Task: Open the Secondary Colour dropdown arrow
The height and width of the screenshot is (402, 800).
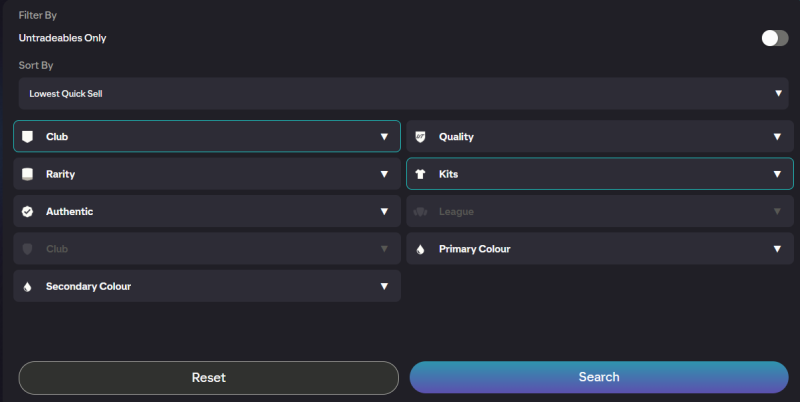Action: [384, 287]
